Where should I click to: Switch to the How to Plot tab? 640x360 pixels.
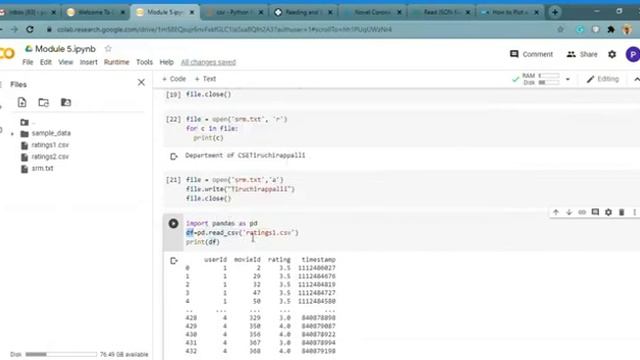click(508, 12)
